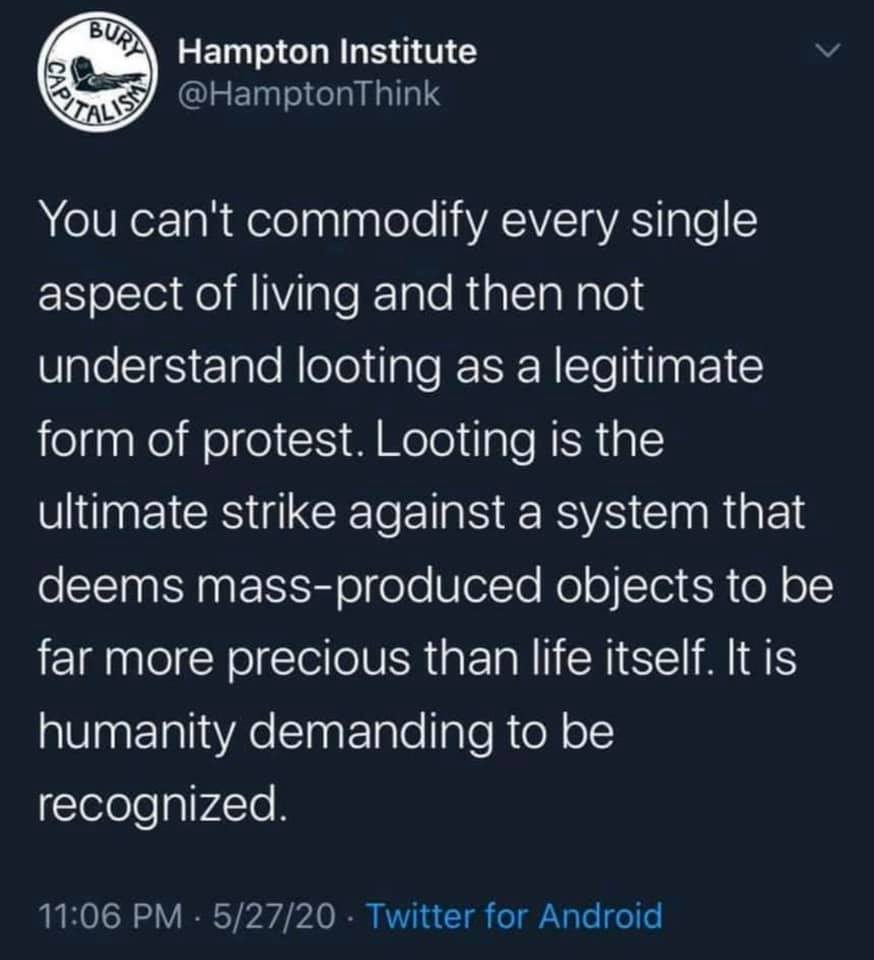Click the word "demanding" in the tweet
The width and height of the screenshot is (874, 960).
point(370,733)
